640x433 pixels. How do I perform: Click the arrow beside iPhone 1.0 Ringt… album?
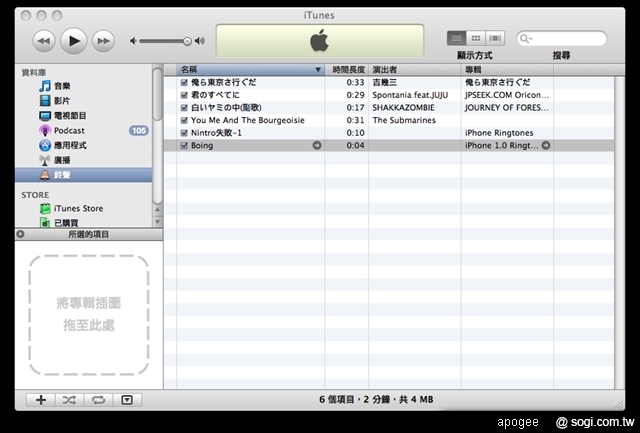[546, 145]
